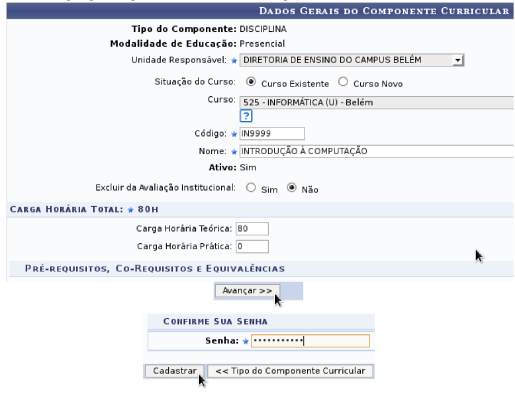Focus the Código input field

272,134
